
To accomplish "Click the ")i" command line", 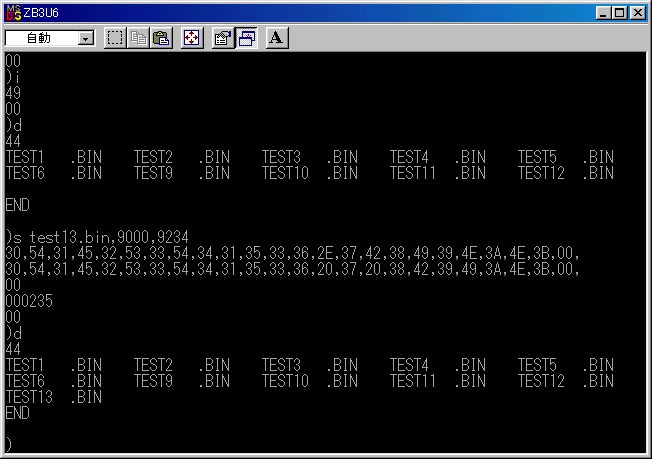I will click(x=12, y=77).
